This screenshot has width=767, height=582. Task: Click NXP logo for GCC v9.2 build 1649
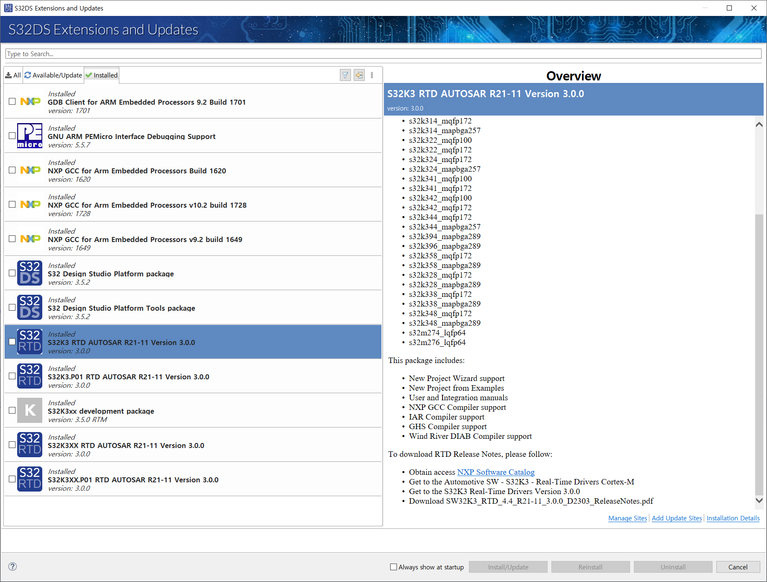click(30, 238)
